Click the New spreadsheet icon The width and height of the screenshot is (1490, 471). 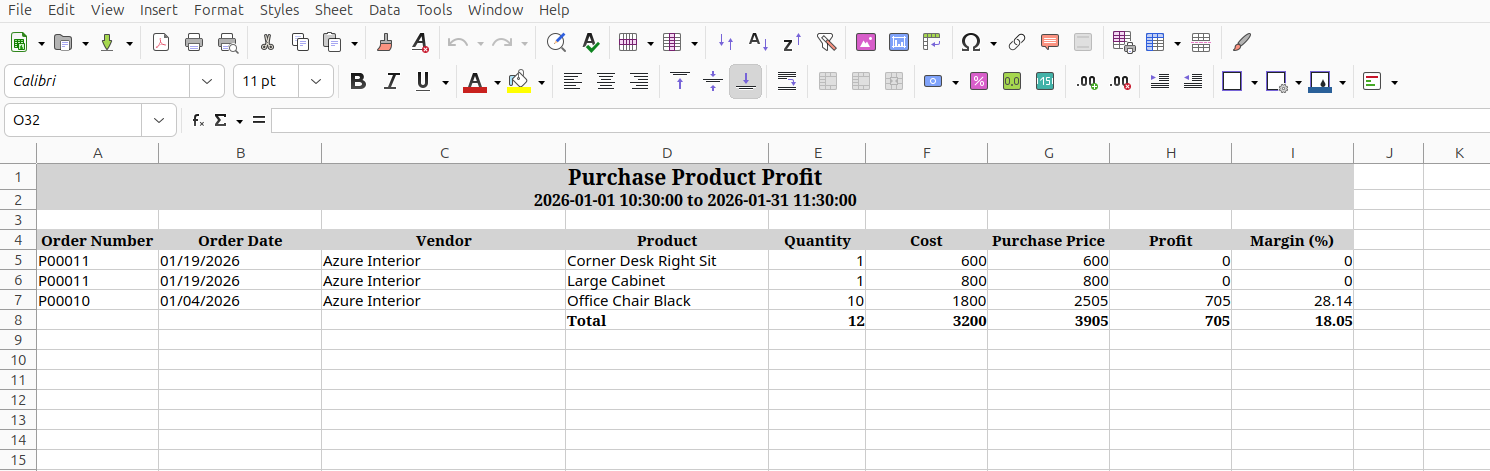coord(19,43)
